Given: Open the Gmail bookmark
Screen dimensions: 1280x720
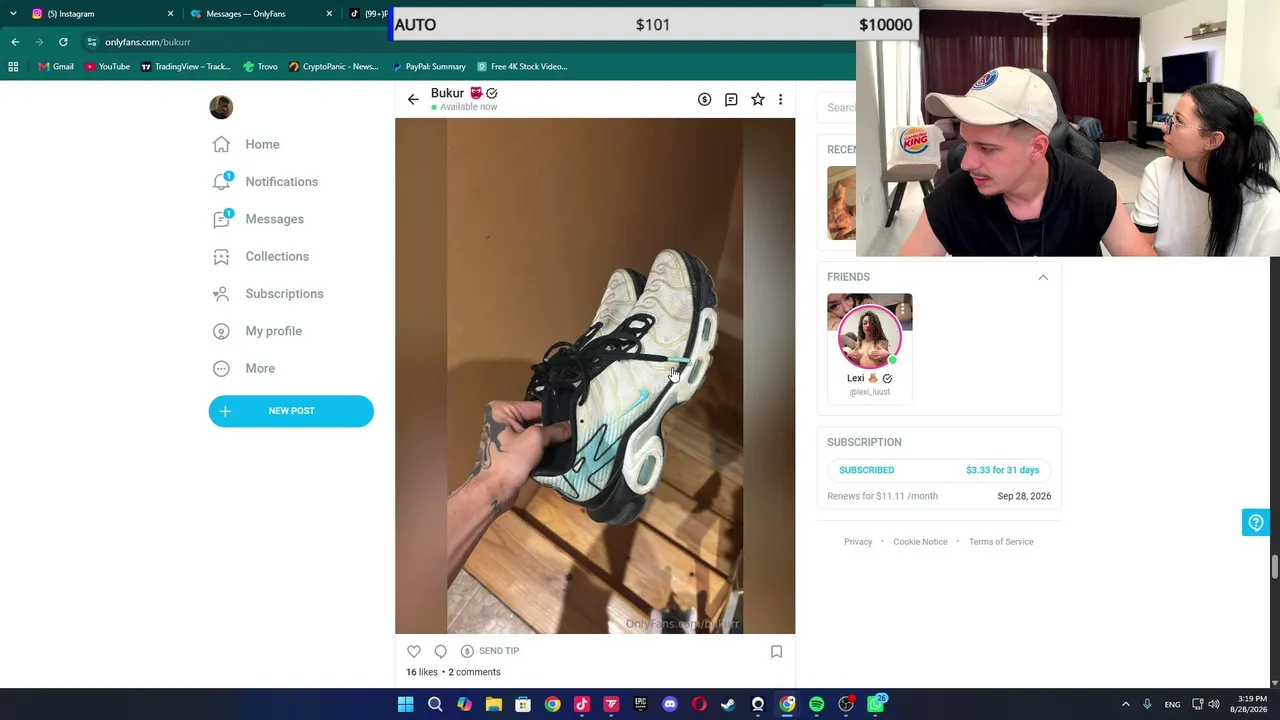Looking at the screenshot, I should (x=56, y=67).
